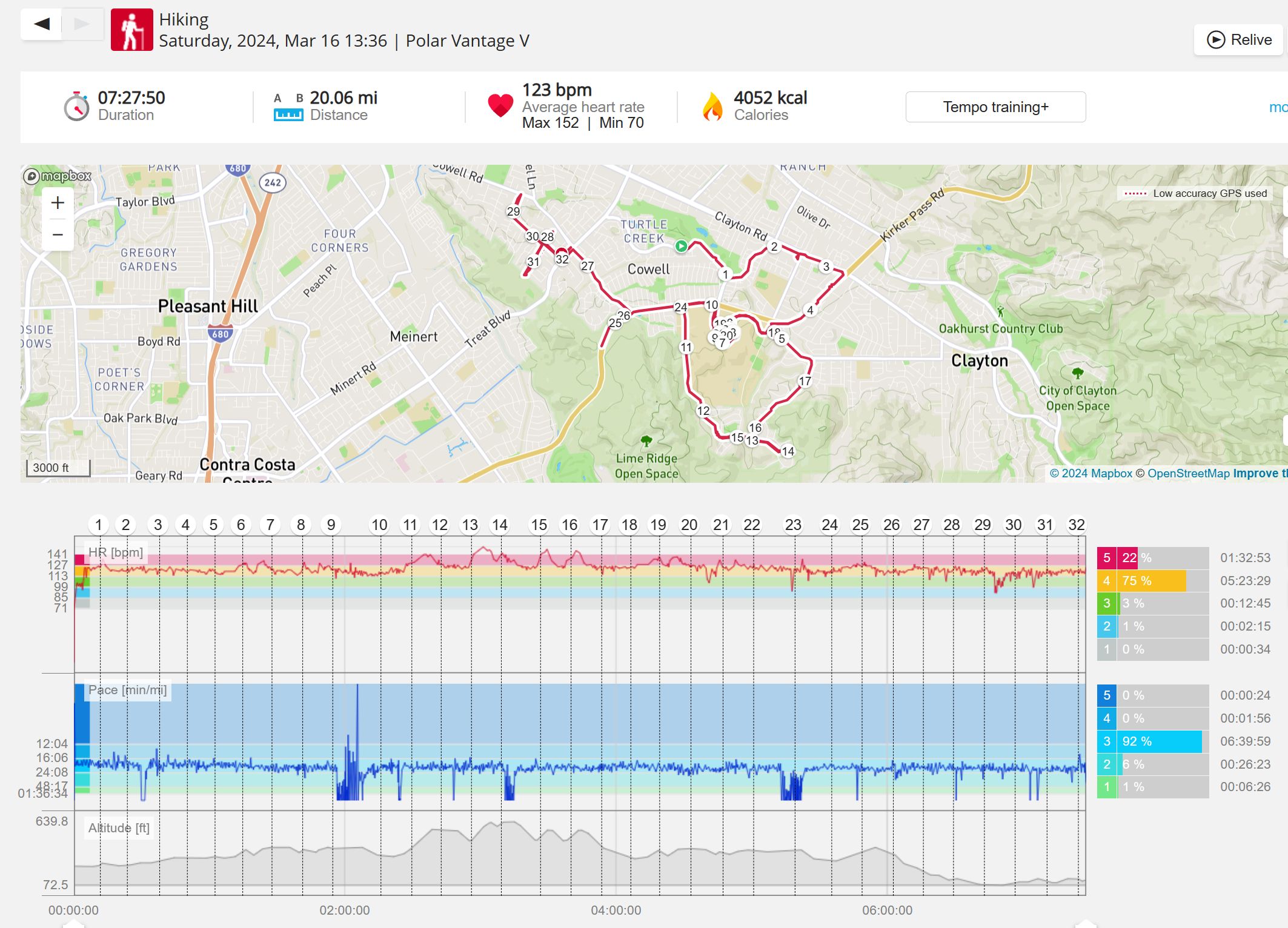Select lap marker 23 above graph
The height and width of the screenshot is (928, 1288).
tap(792, 525)
